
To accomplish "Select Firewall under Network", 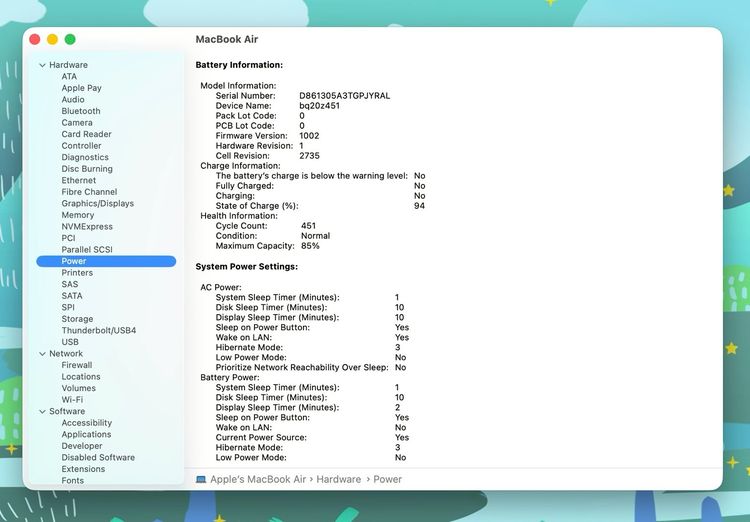I will [77, 365].
